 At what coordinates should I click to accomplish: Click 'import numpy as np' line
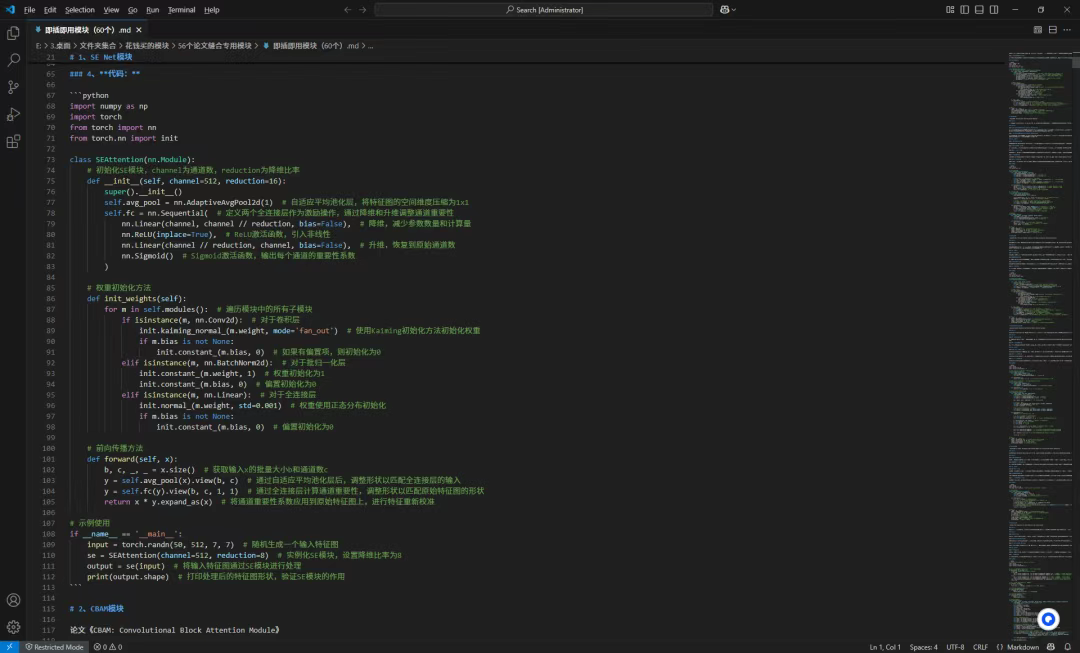point(109,106)
